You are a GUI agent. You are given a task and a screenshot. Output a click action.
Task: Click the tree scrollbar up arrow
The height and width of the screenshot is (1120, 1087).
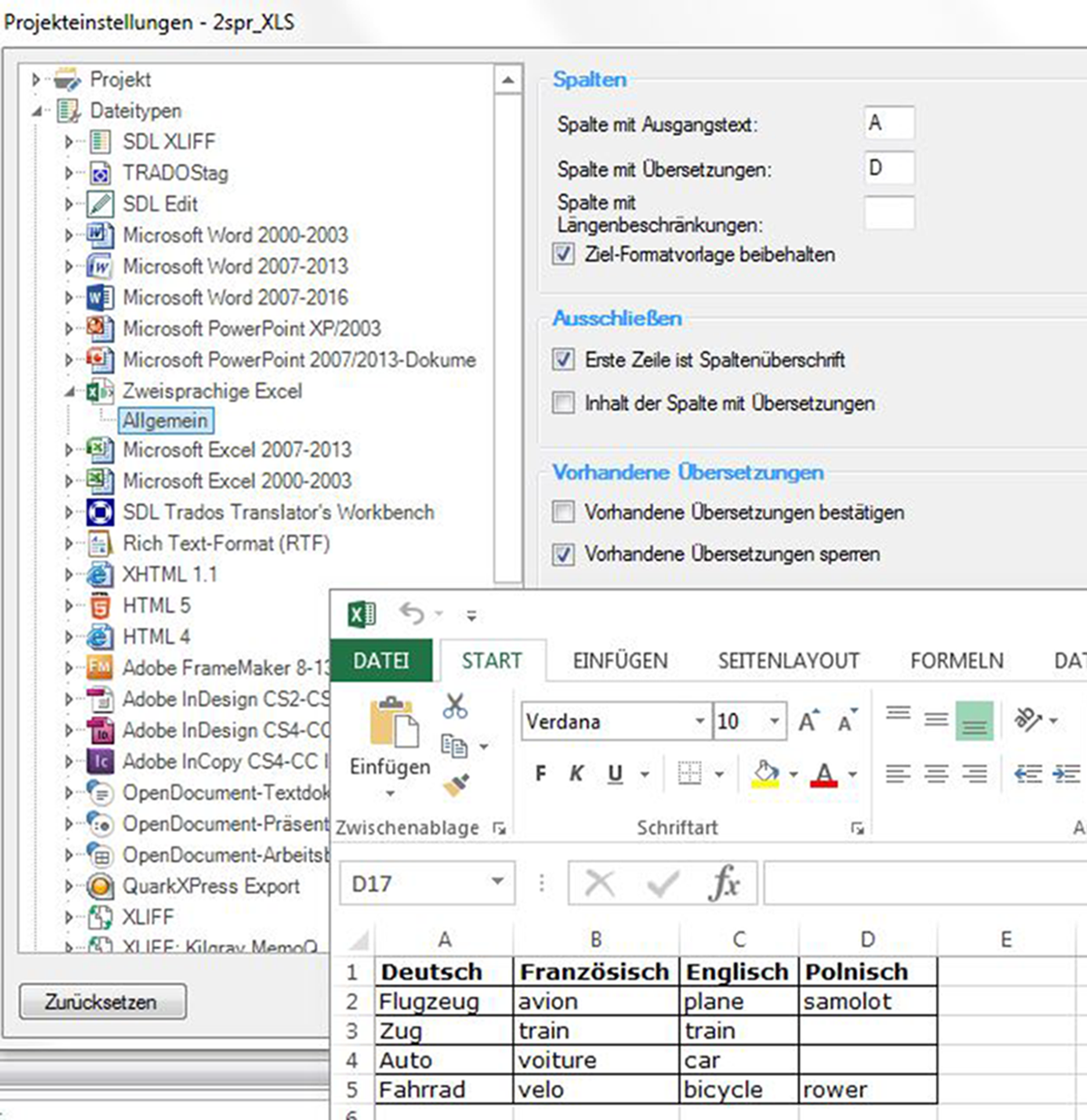pyautogui.click(x=508, y=81)
